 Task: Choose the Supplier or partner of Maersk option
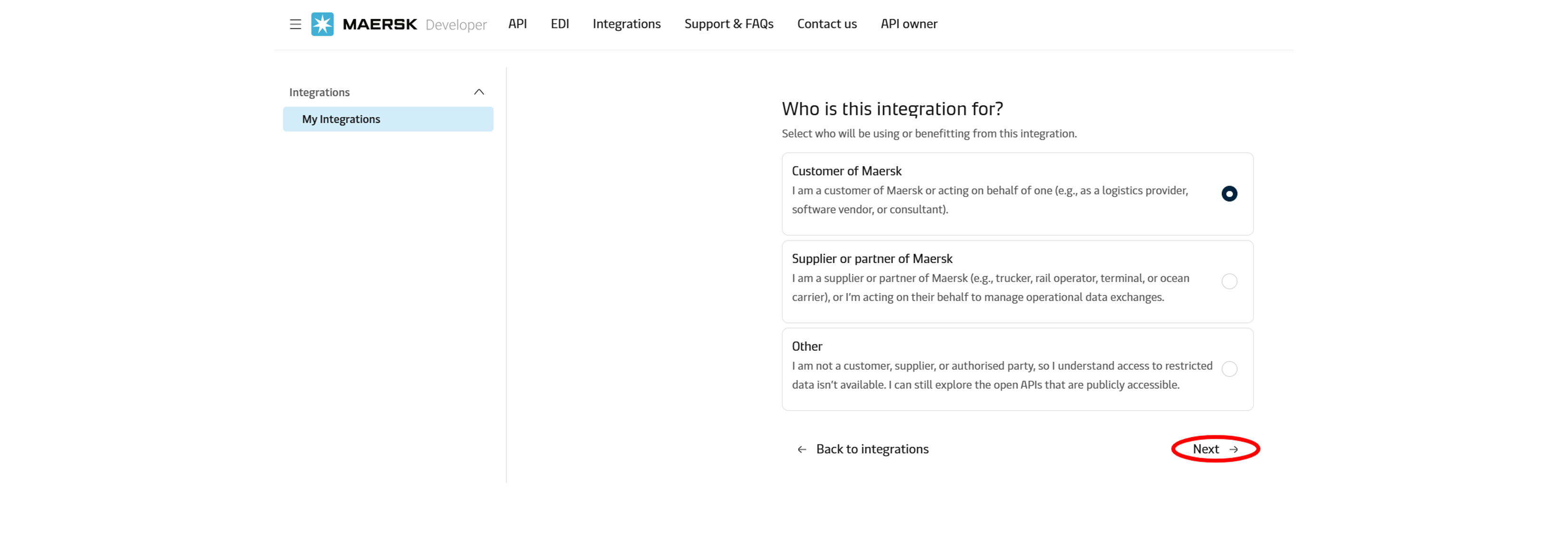tap(1230, 282)
